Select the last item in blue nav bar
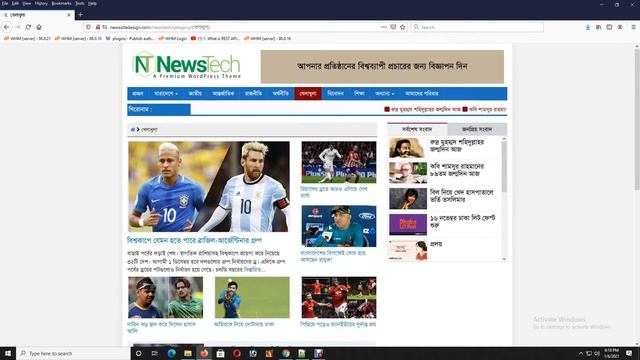The width and height of the screenshot is (640, 360). 422,93
